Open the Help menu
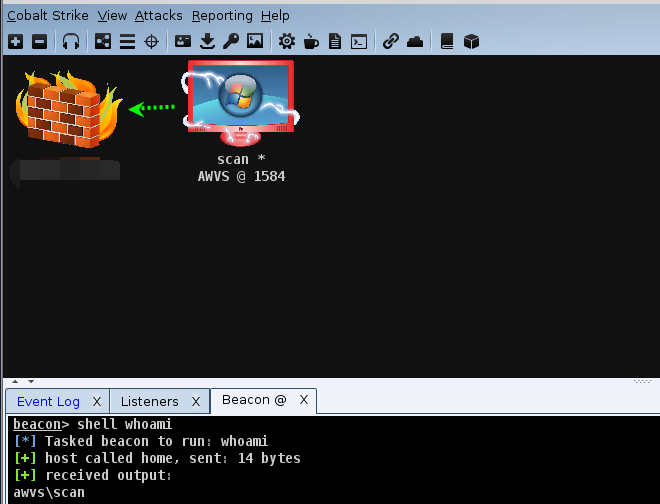 pos(275,16)
